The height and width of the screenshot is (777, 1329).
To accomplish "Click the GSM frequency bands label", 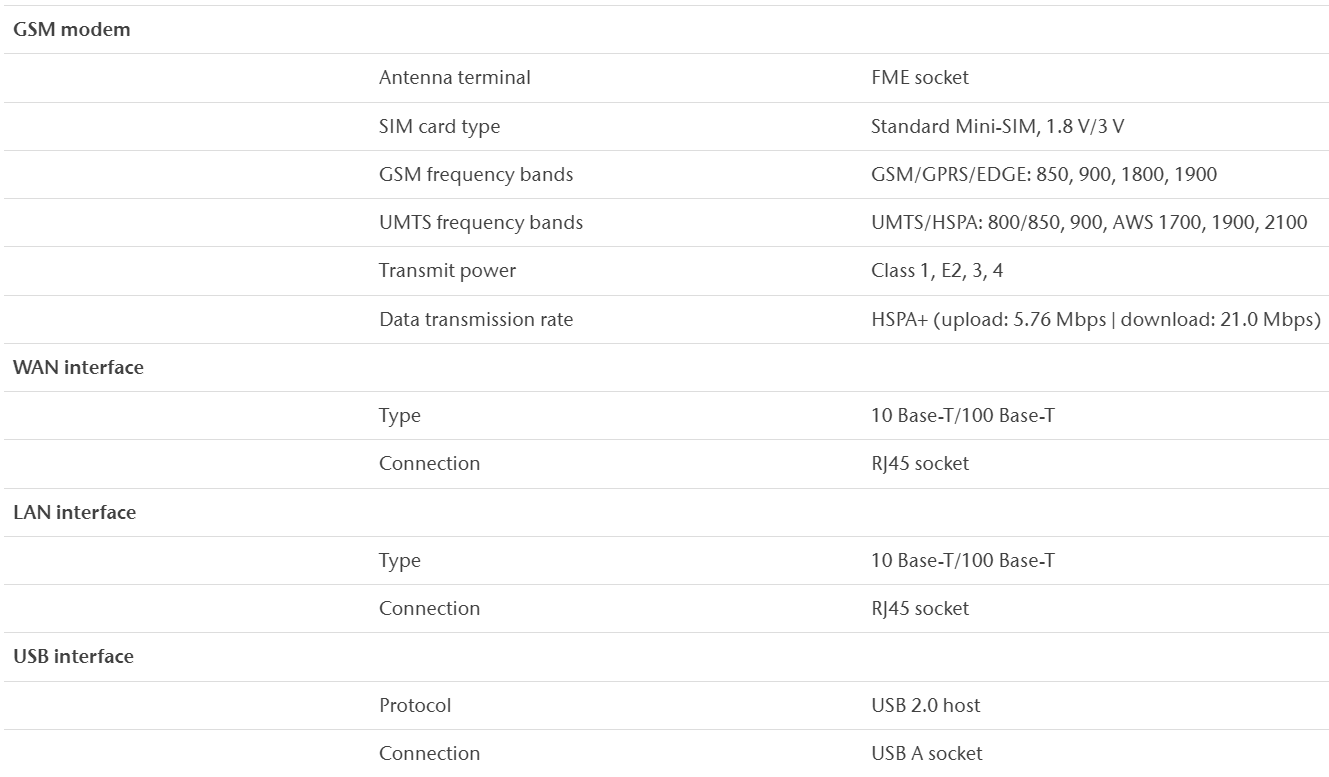I will (476, 174).
